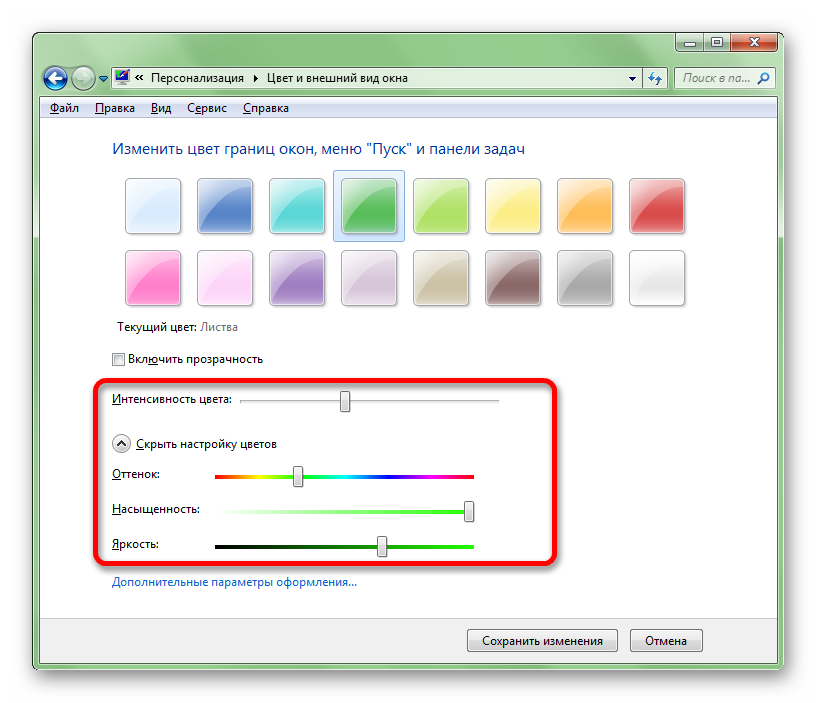Click the Сохранить изменения button
Image resolution: width=817 pixels, height=703 pixels.
pos(542,640)
